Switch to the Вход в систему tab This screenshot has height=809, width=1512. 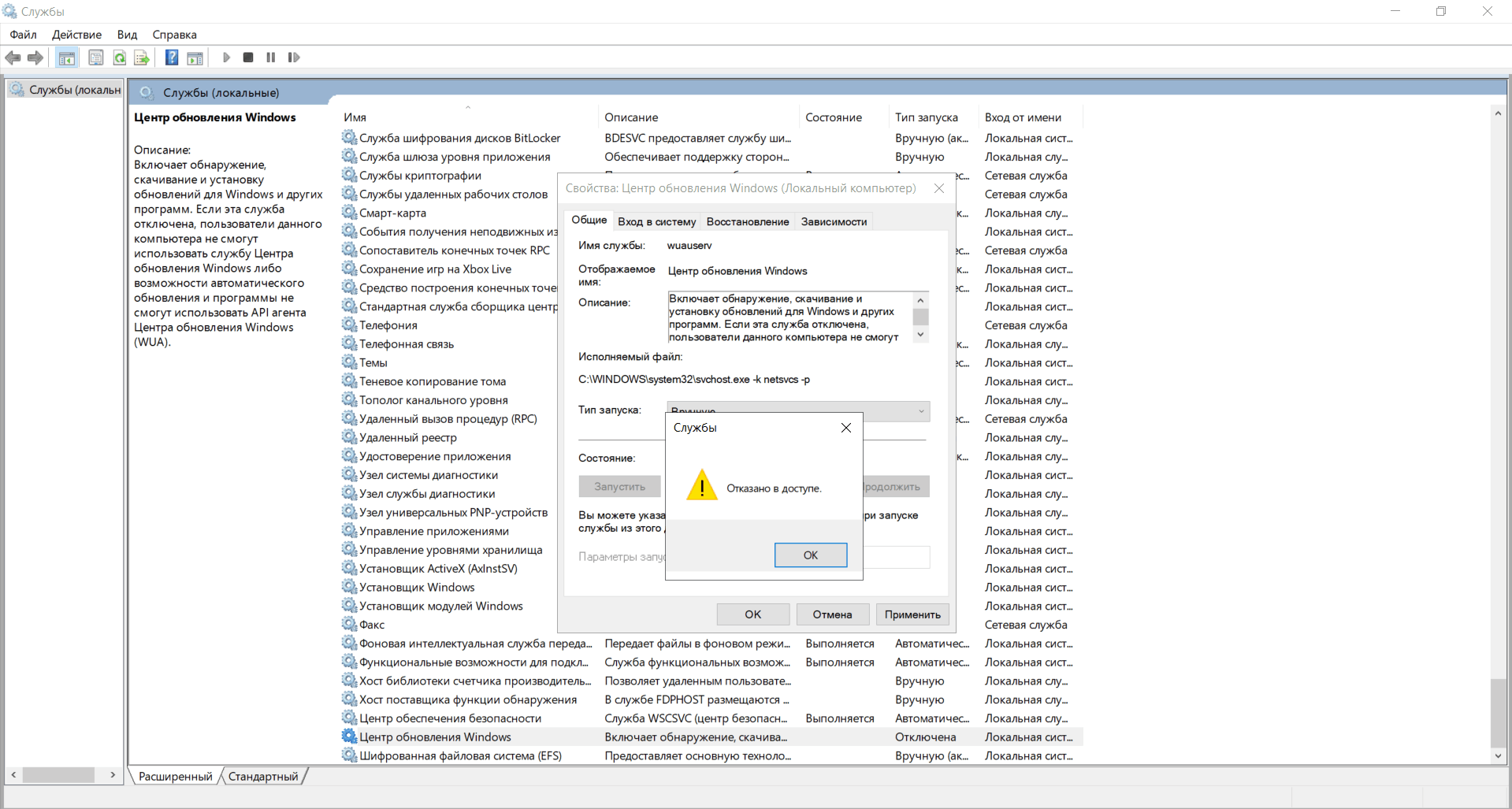tap(656, 221)
